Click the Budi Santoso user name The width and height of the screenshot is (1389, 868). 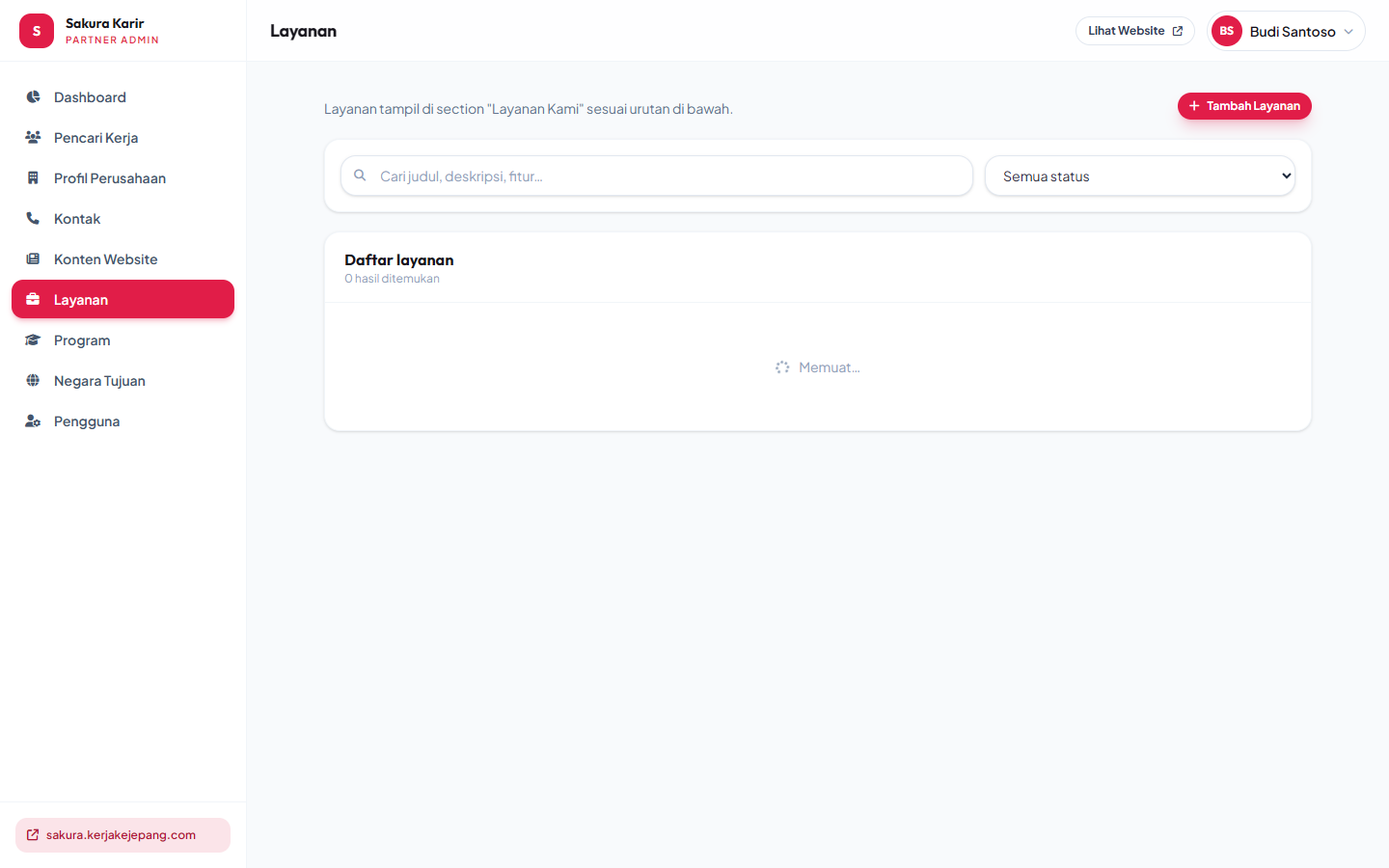[1293, 32]
